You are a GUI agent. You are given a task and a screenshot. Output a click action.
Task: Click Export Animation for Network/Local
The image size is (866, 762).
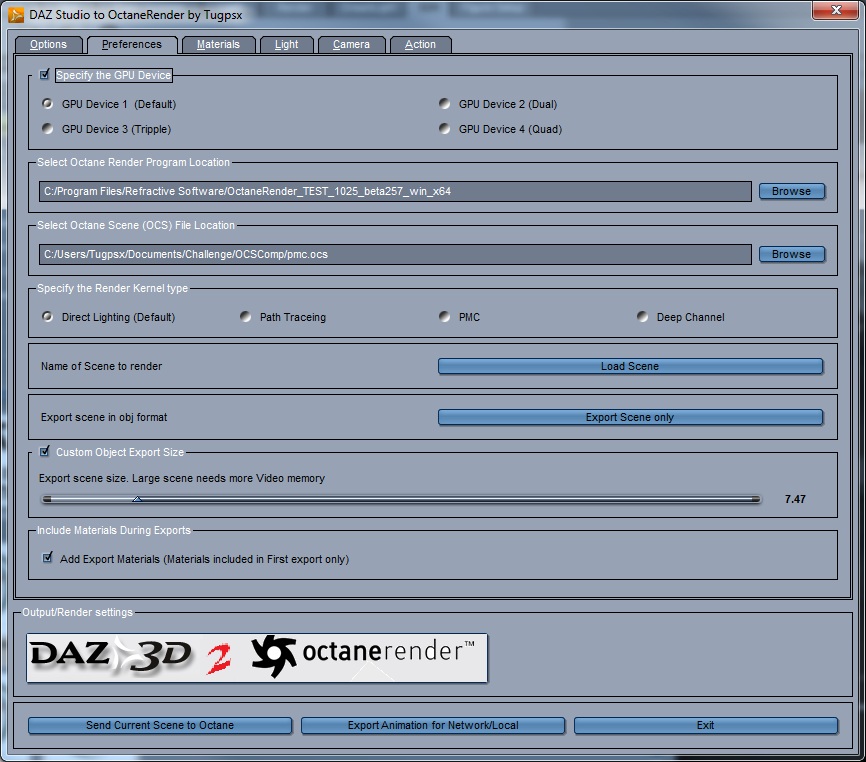(433, 726)
